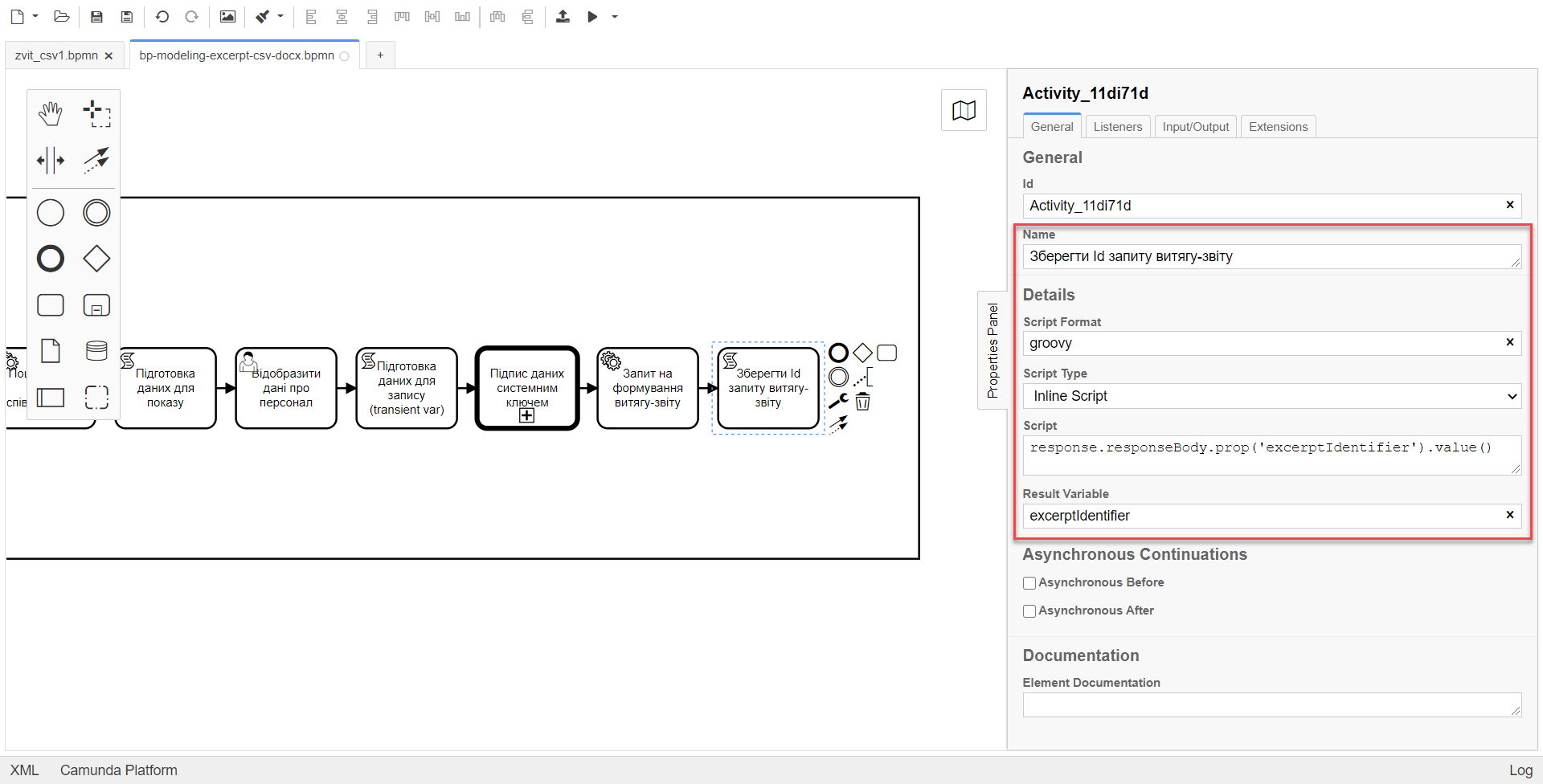Enable Asynchronous Before checkbox

[1029, 583]
